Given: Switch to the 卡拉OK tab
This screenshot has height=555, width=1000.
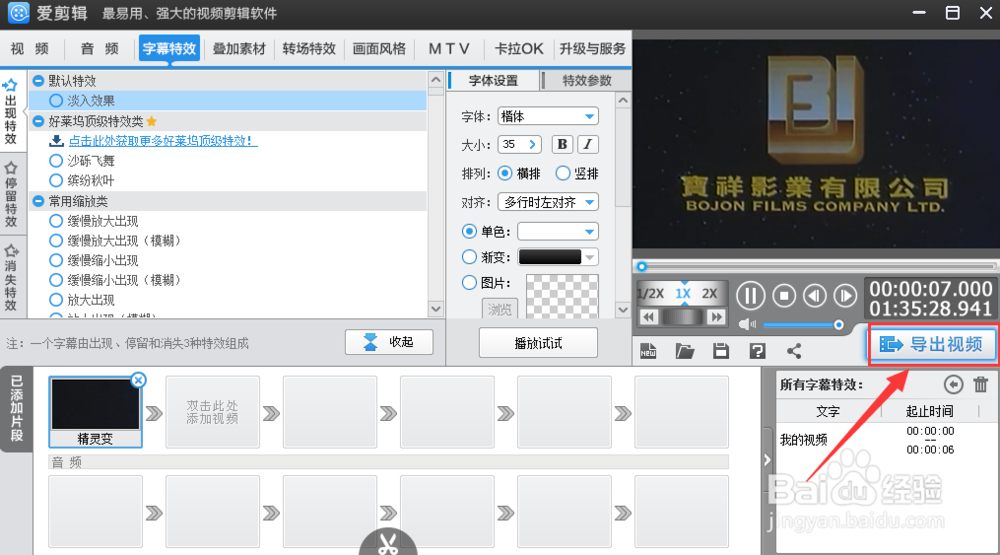Looking at the screenshot, I should tap(519, 48).
